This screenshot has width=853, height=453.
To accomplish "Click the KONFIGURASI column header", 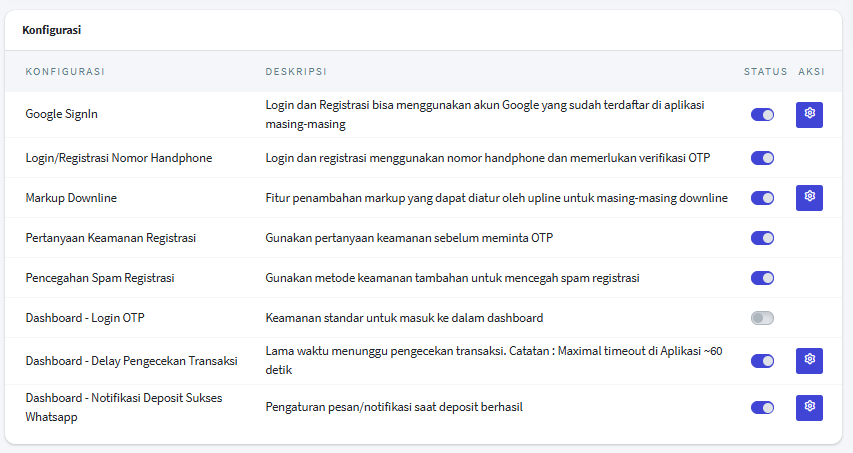I will click(x=65, y=71).
